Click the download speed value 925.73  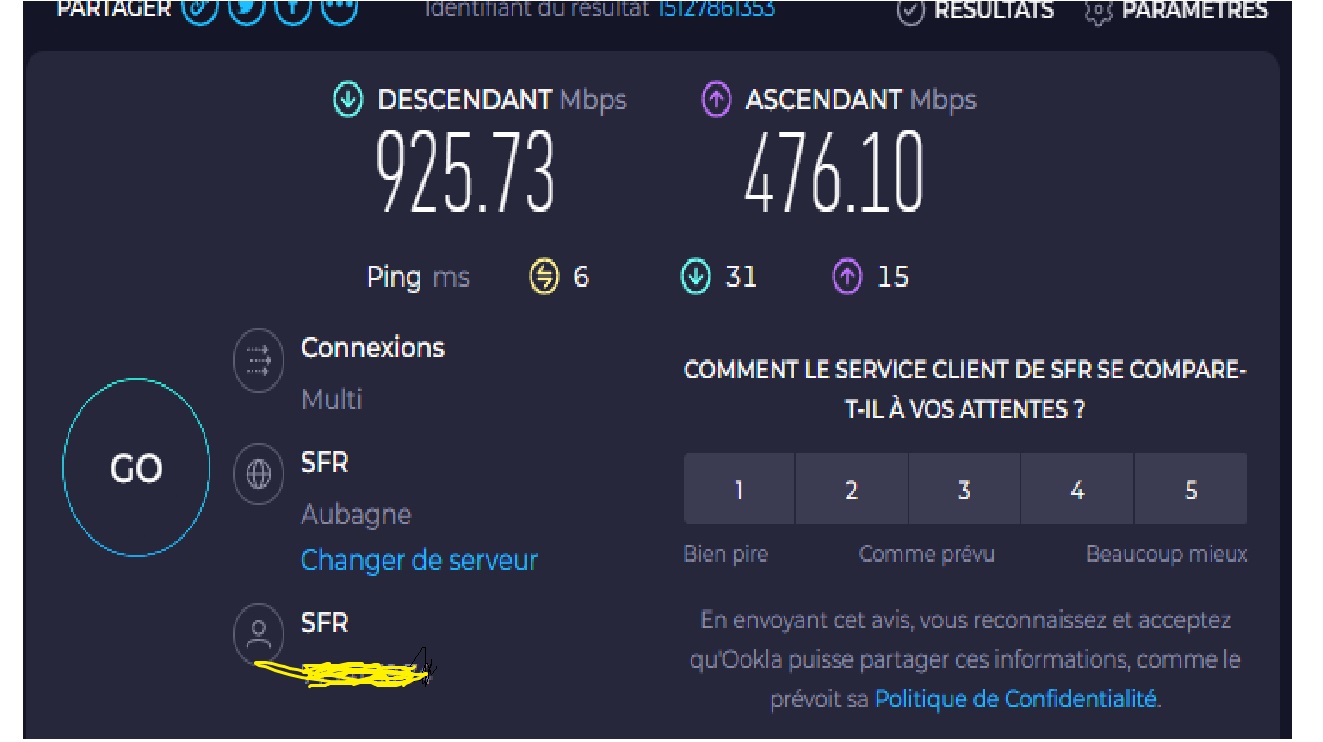coord(465,172)
